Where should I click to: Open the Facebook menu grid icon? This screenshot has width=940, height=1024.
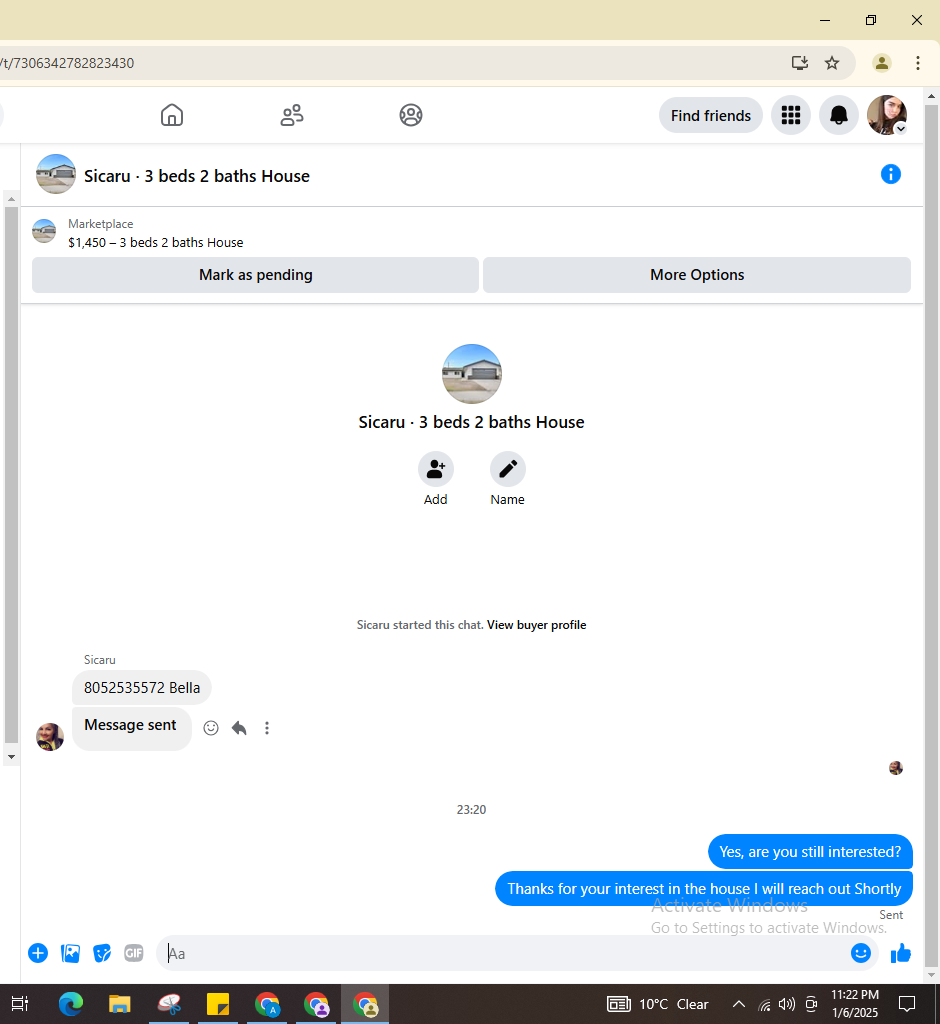[x=790, y=116]
